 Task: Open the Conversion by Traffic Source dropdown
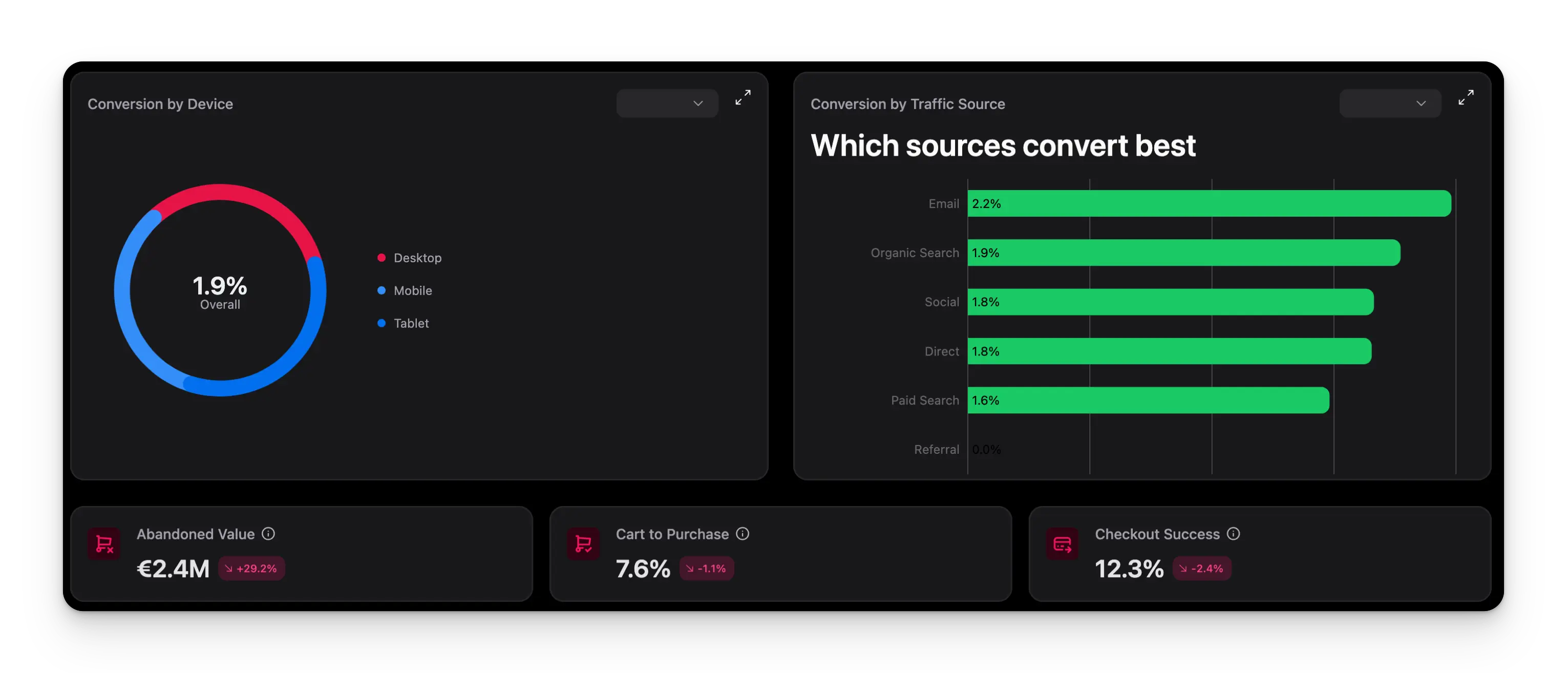(x=1390, y=103)
